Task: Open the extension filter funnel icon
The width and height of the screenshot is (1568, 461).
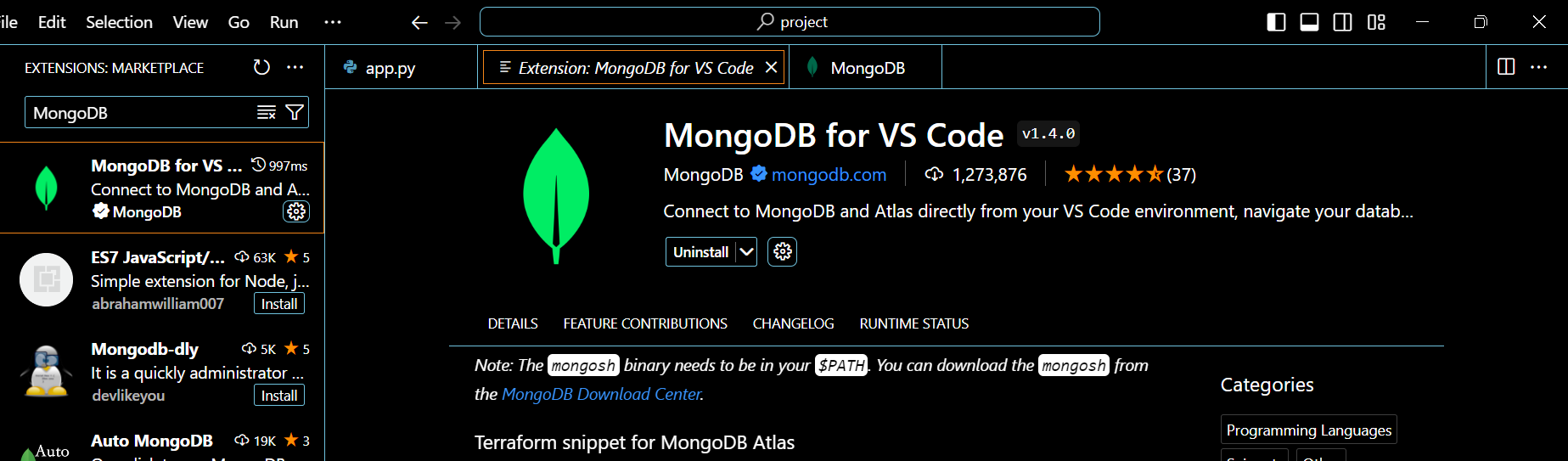Action: pos(295,112)
